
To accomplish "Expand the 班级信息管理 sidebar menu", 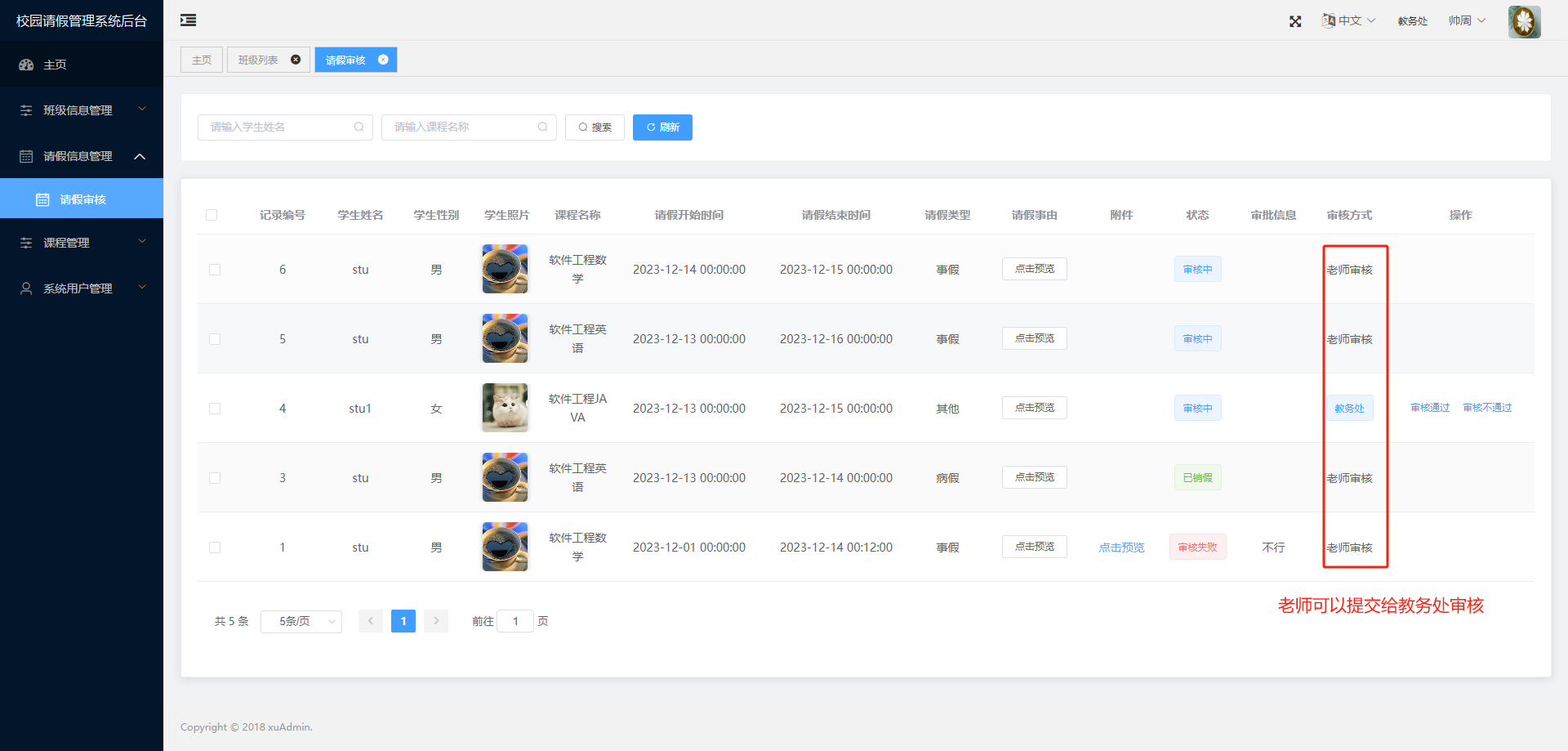I will (x=82, y=110).
